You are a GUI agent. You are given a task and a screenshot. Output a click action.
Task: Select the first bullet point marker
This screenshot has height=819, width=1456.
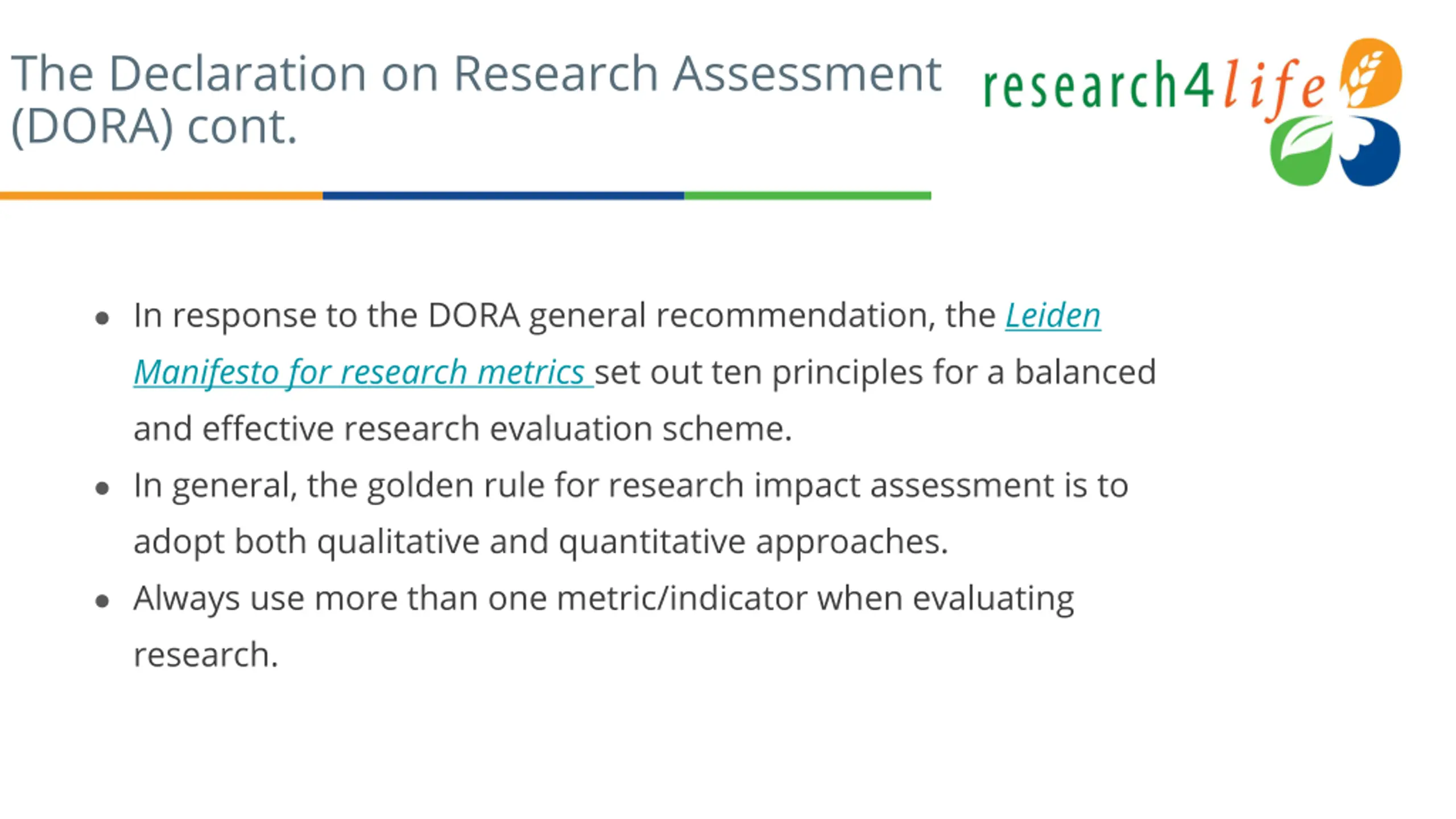[x=102, y=318]
